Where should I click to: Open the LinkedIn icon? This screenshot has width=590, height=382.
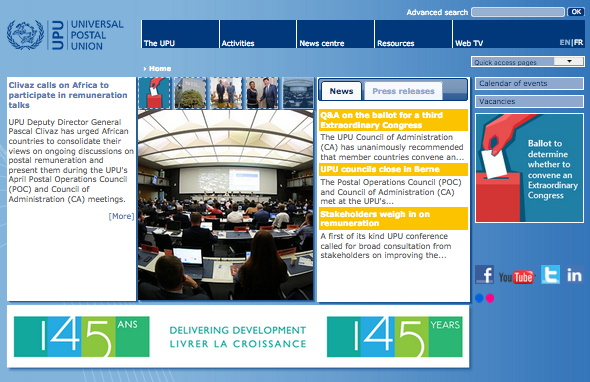coord(574,275)
